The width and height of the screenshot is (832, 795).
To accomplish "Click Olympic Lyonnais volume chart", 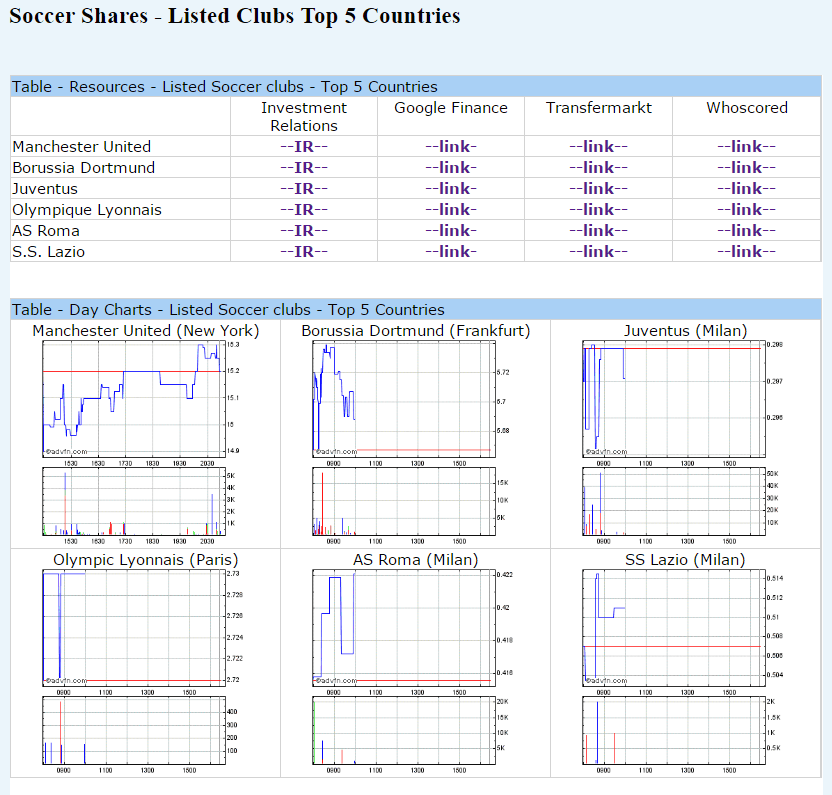I will pos(134,731).
